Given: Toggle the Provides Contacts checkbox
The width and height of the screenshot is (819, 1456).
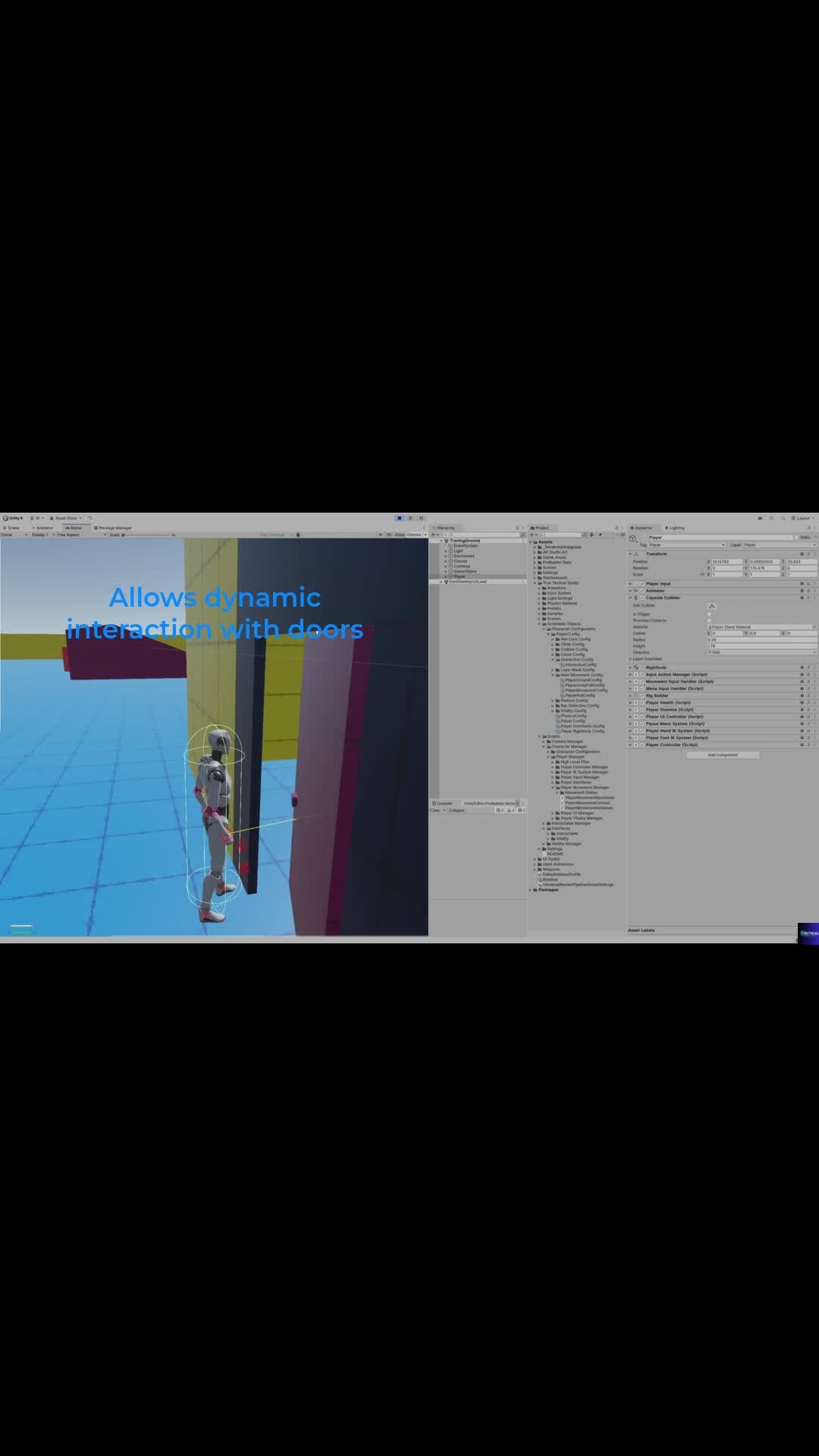Looking at the screenshot, I should [710, 620].
